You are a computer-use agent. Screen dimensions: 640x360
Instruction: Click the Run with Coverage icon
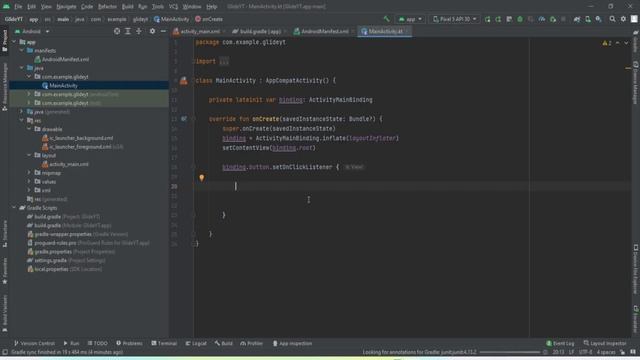(x=531, y=19)
